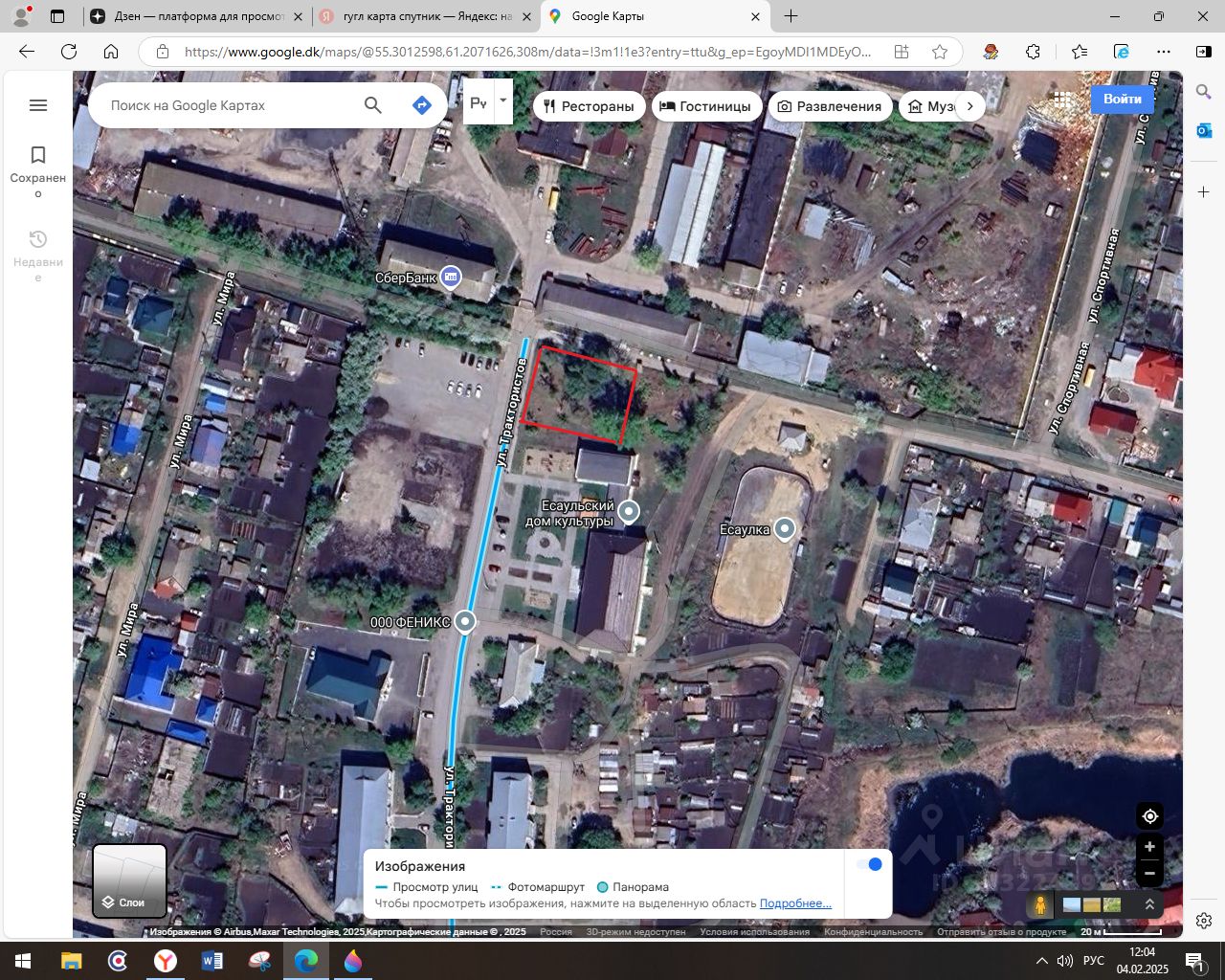This screenshot has width=1225, height=980.
Task: Open the Подробнее link
Action: point(794,903)
